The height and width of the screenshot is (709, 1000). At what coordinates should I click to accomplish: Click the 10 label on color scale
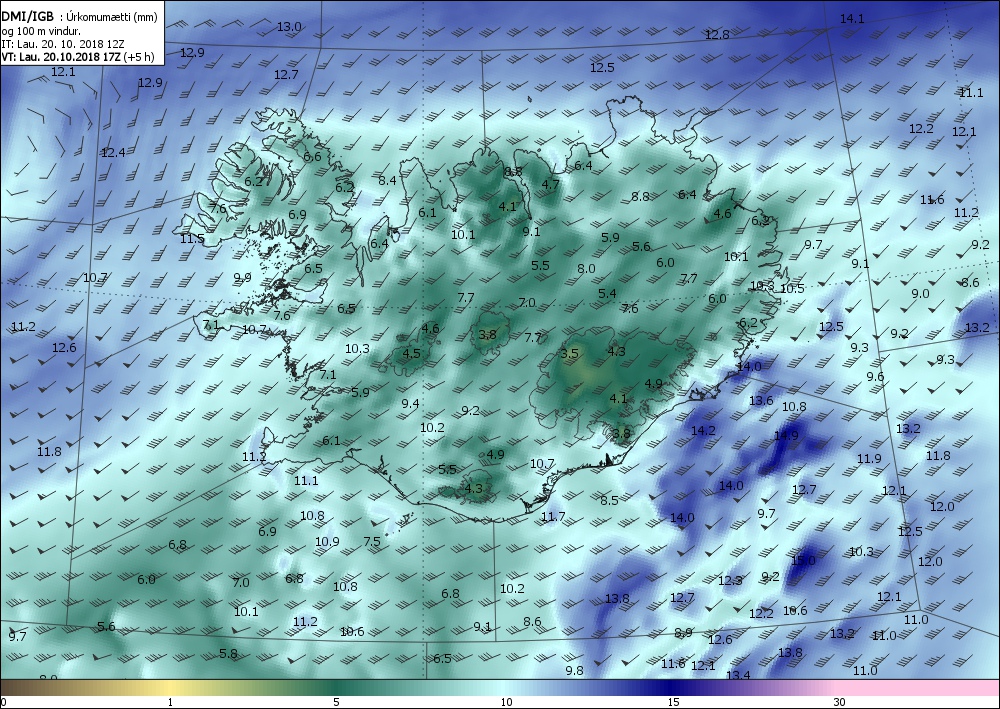pos(506,702)
